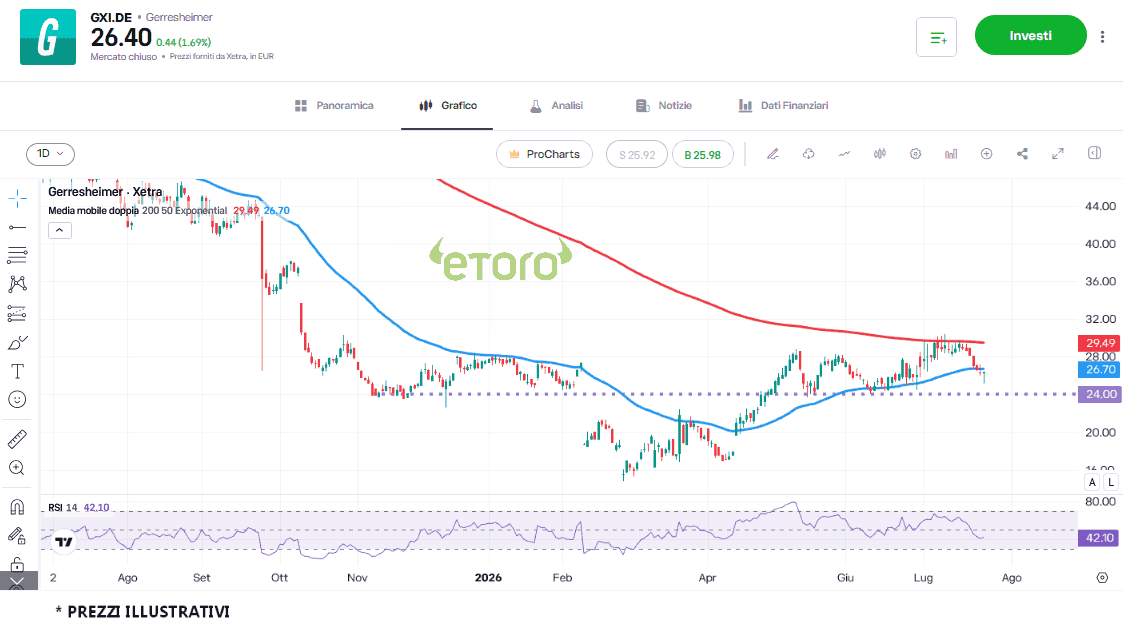
Task: Open chart settings gear icon
Action: click(915, 154)
